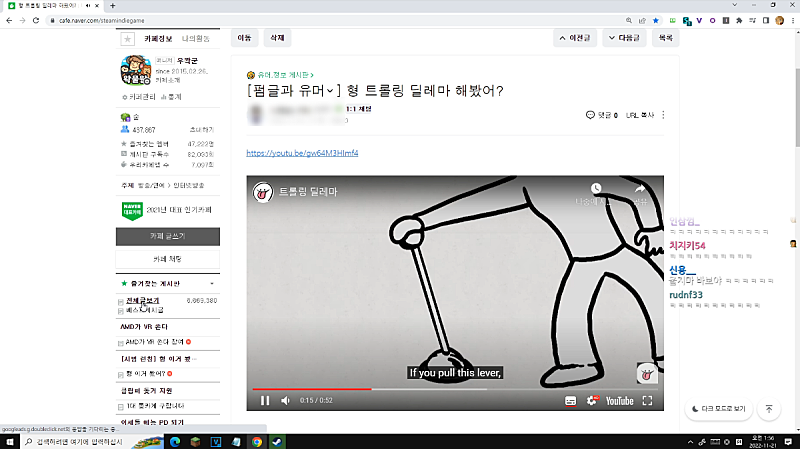Open Microsoft Edge from the taskbar
800x449 pixels.
175,442
